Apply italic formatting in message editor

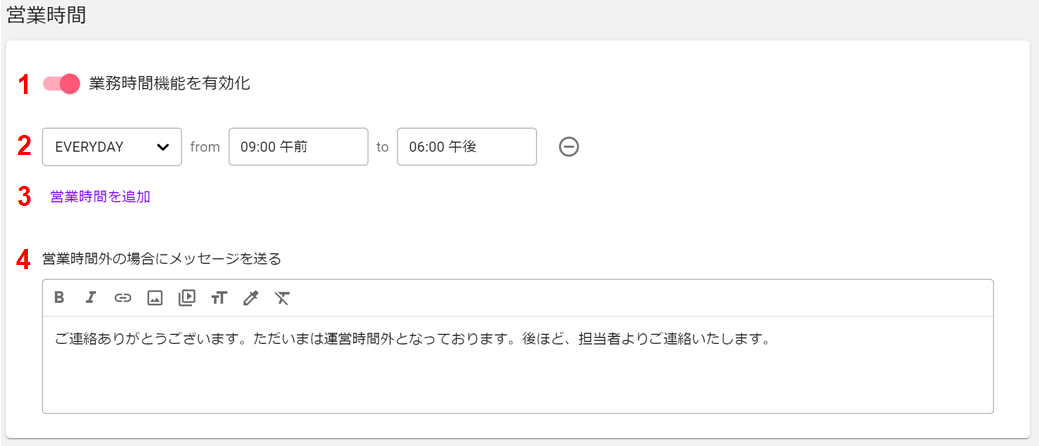(91, 298)
